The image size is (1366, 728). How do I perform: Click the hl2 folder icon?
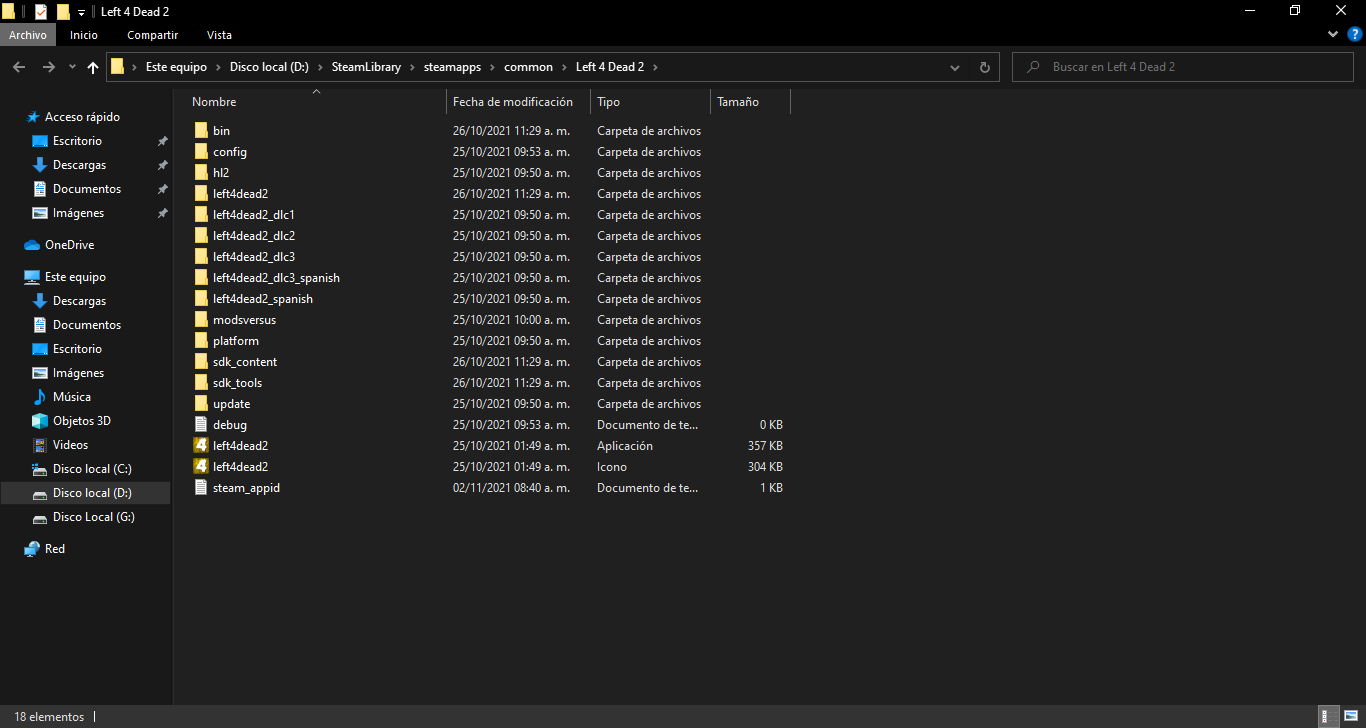(x=201, y=173)
